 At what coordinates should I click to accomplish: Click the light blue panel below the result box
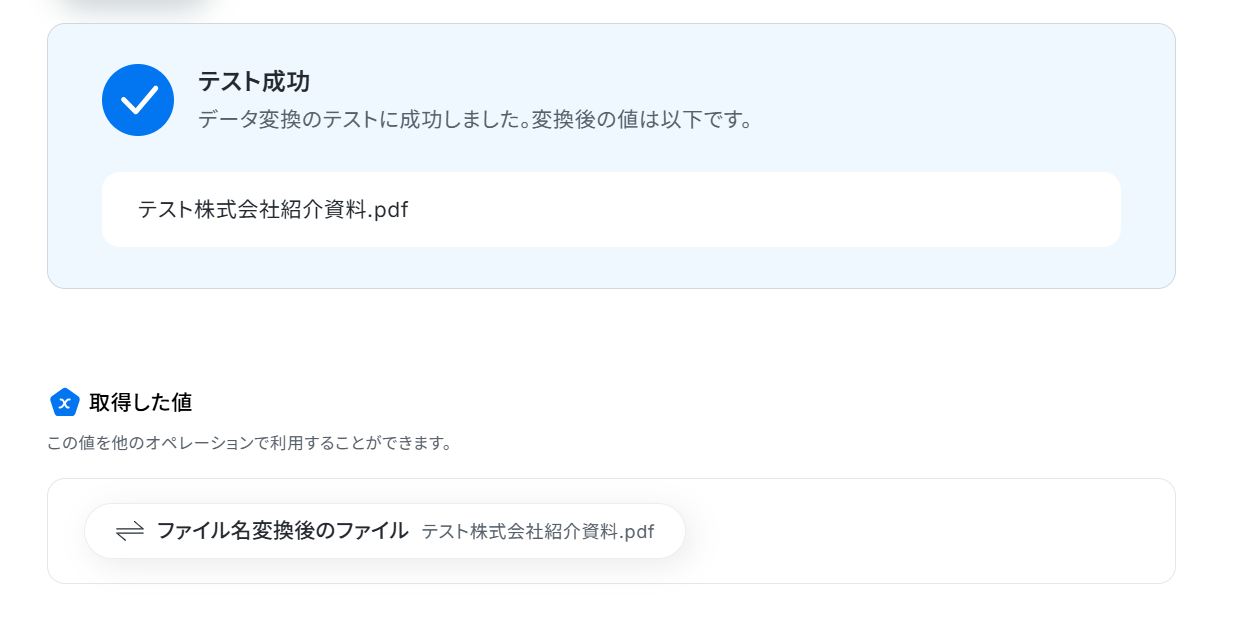pos(610,267)
